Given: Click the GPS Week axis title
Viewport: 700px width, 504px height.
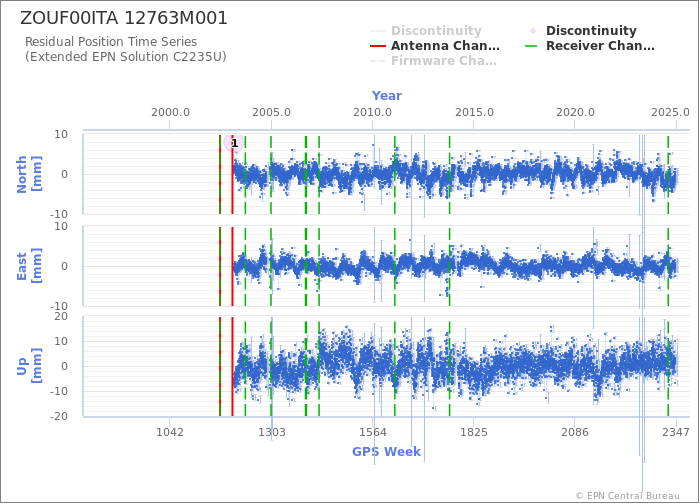Looking at the screenshot, I should click(386, 452).
